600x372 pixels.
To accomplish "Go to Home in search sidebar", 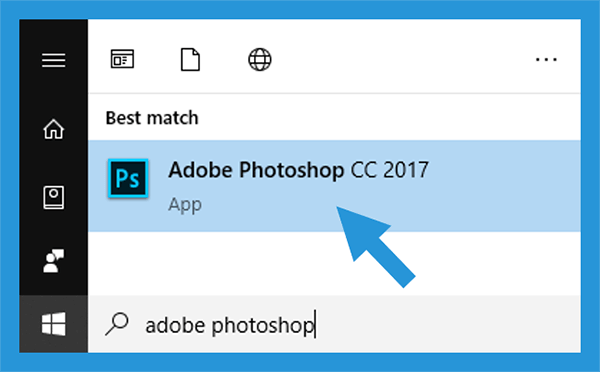I will (x=54, y=129).
